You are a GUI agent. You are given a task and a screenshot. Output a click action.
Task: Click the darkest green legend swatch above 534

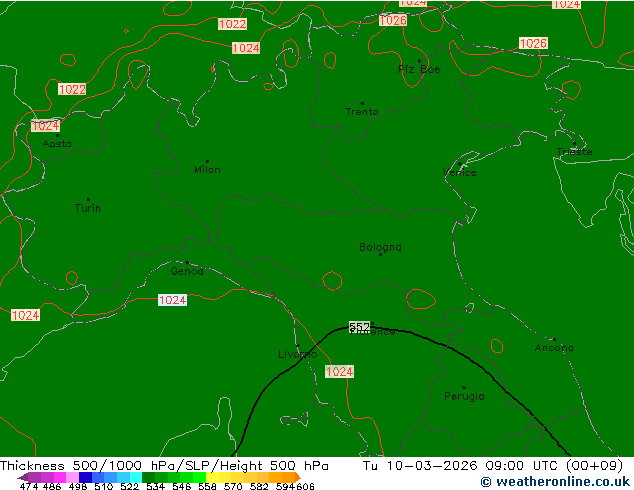click(x=148, y=477)
